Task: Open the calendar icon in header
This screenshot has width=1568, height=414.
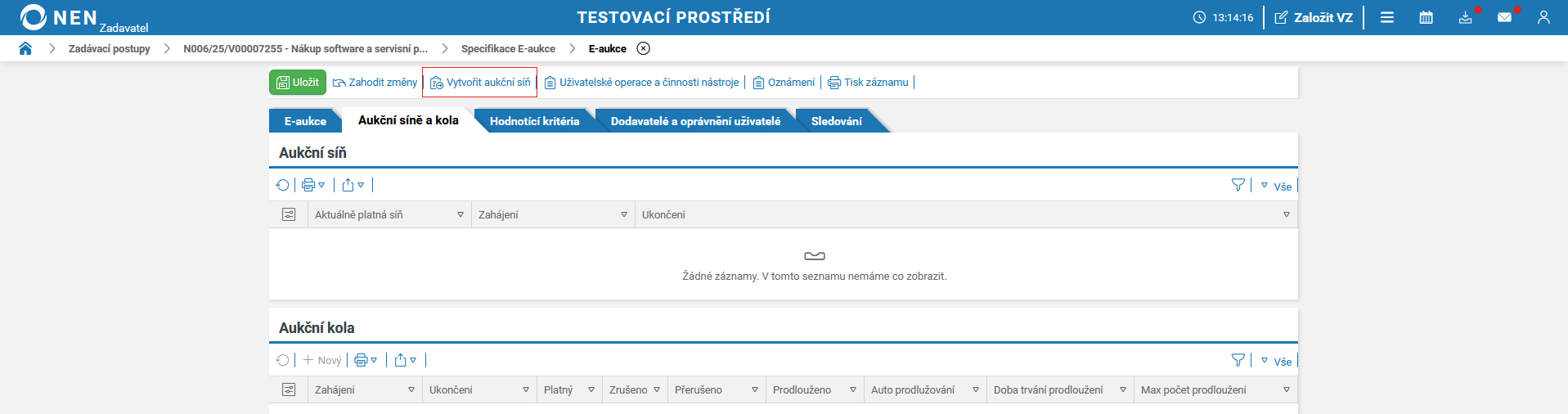Action: (1426, 17)
